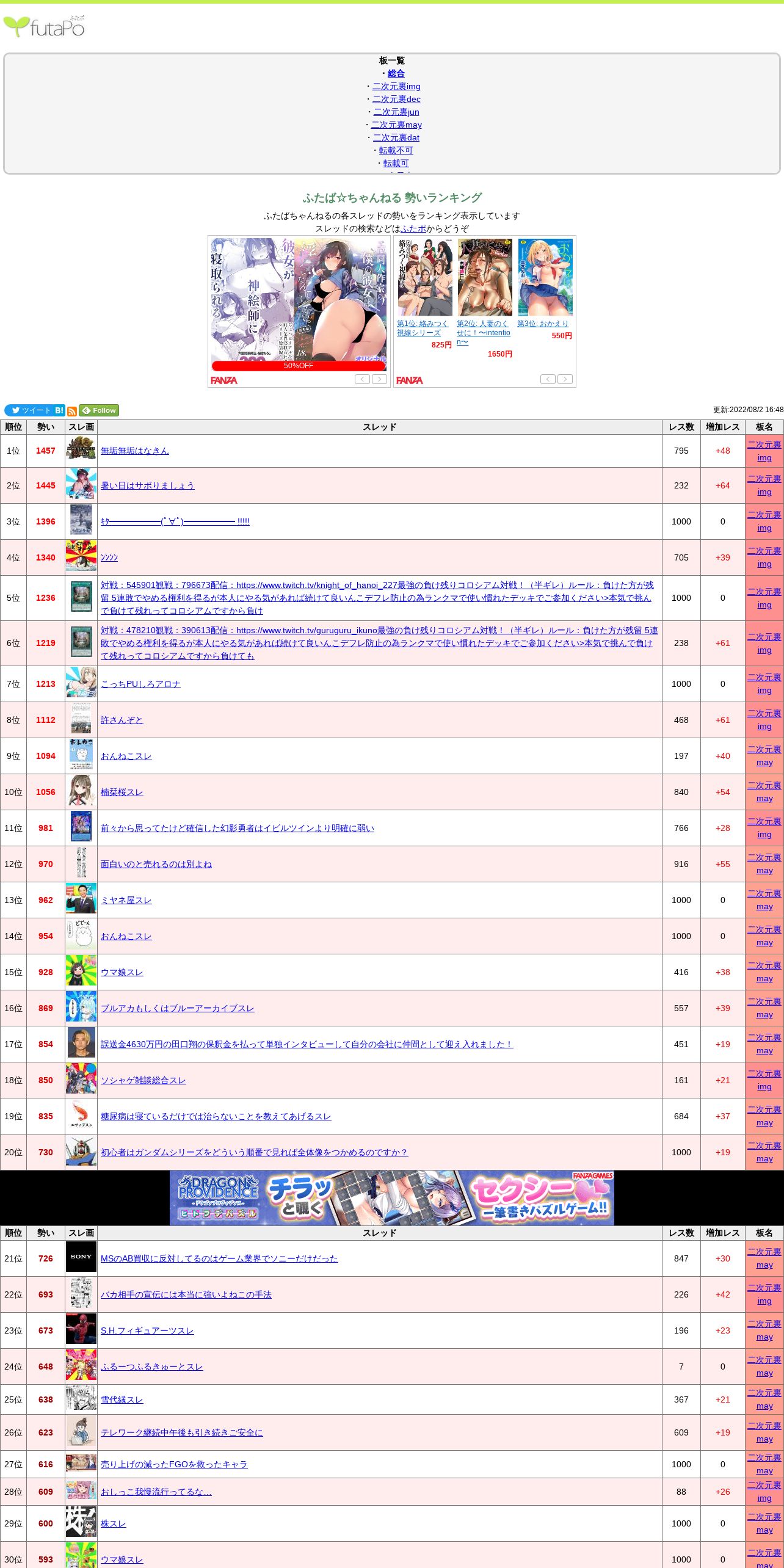Open thread 初心者はガンダムシリーズ順番 question

point(255,1152)
